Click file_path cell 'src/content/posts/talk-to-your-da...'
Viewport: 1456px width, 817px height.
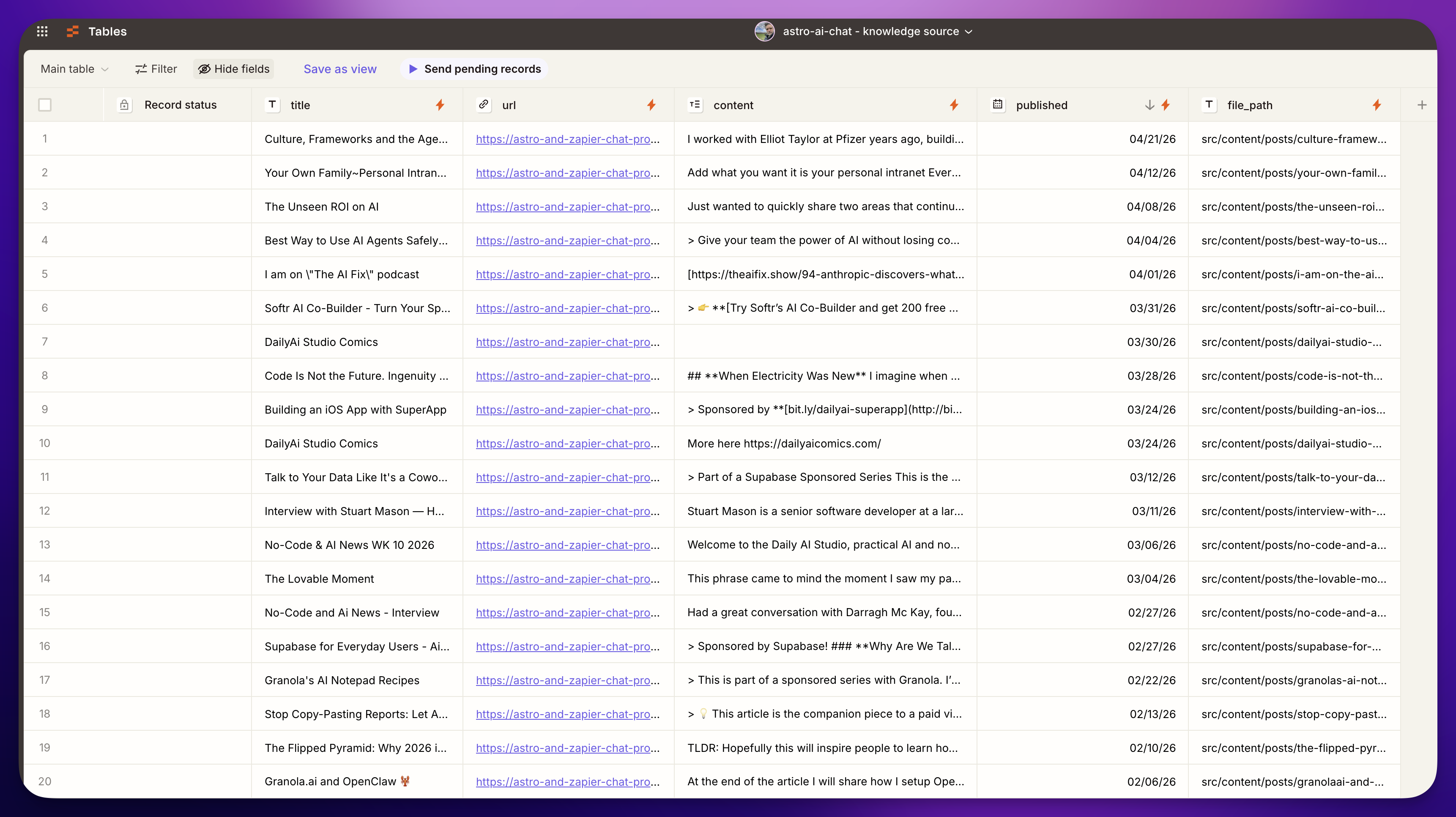1295,477
